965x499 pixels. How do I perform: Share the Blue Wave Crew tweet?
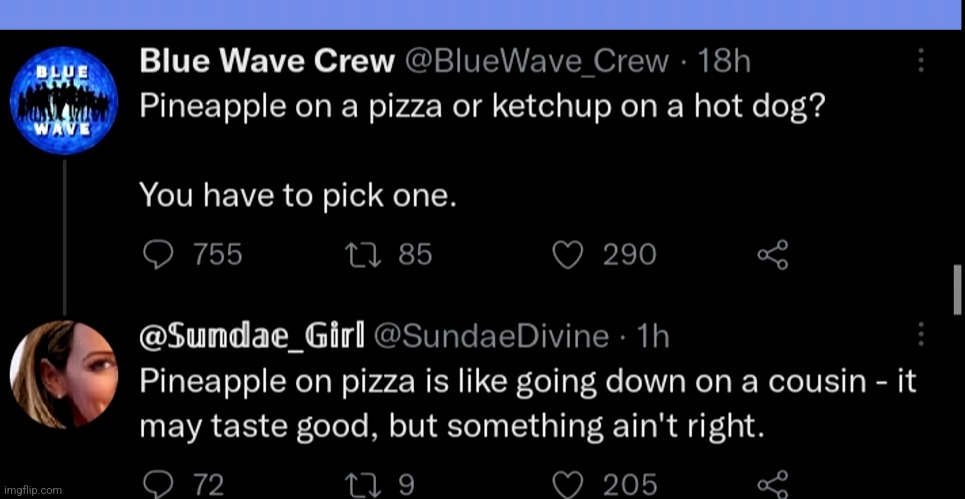(772, 255)
